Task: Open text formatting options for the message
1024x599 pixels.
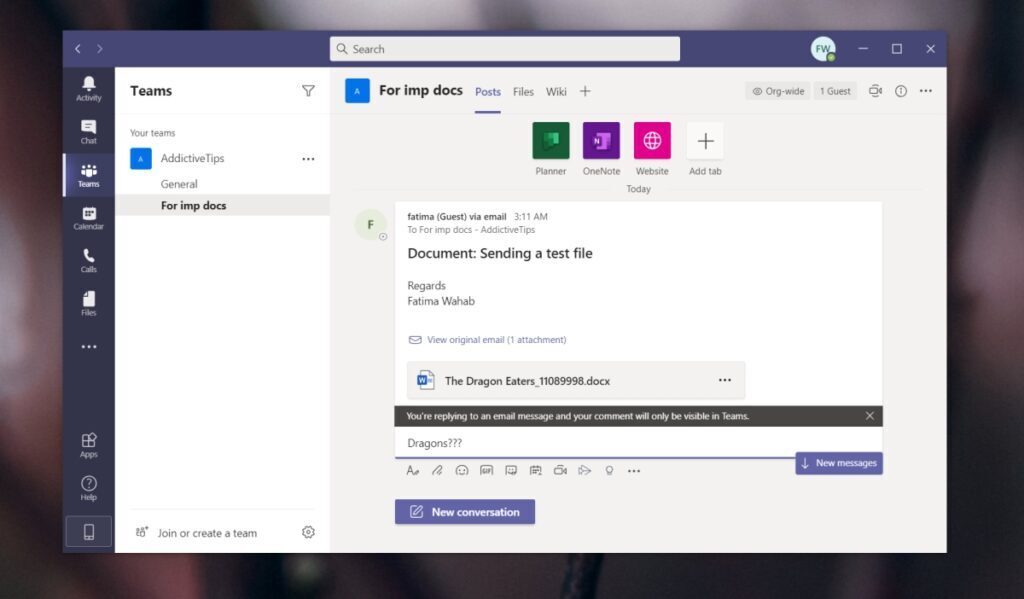Action: [x=413, y=470]
